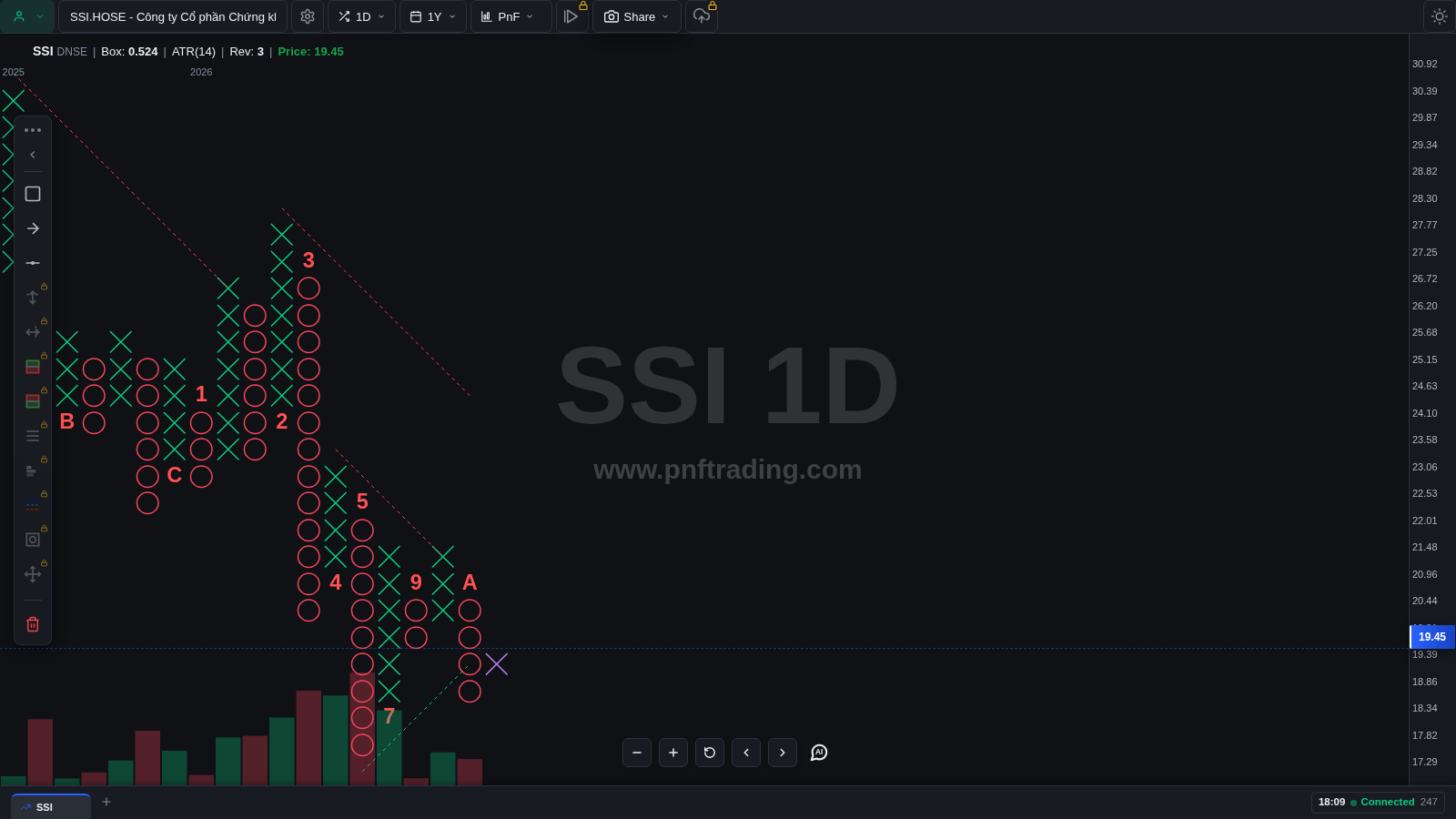Switch to the SSI chart tab
This screenshot has height=819, width=1456.
51,807
